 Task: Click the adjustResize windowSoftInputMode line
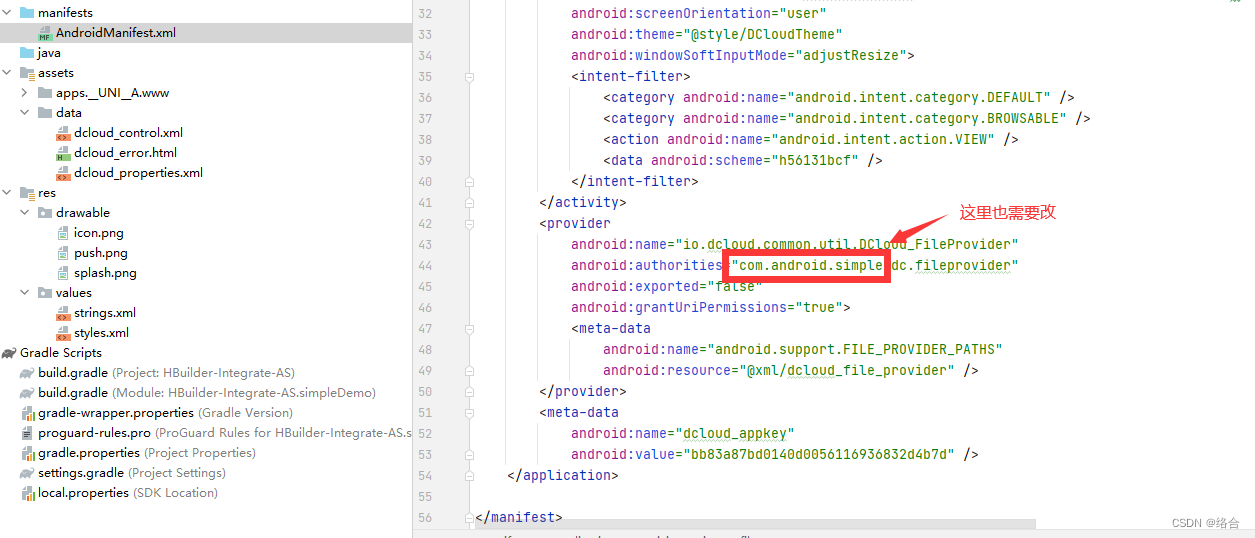(743, 56)
